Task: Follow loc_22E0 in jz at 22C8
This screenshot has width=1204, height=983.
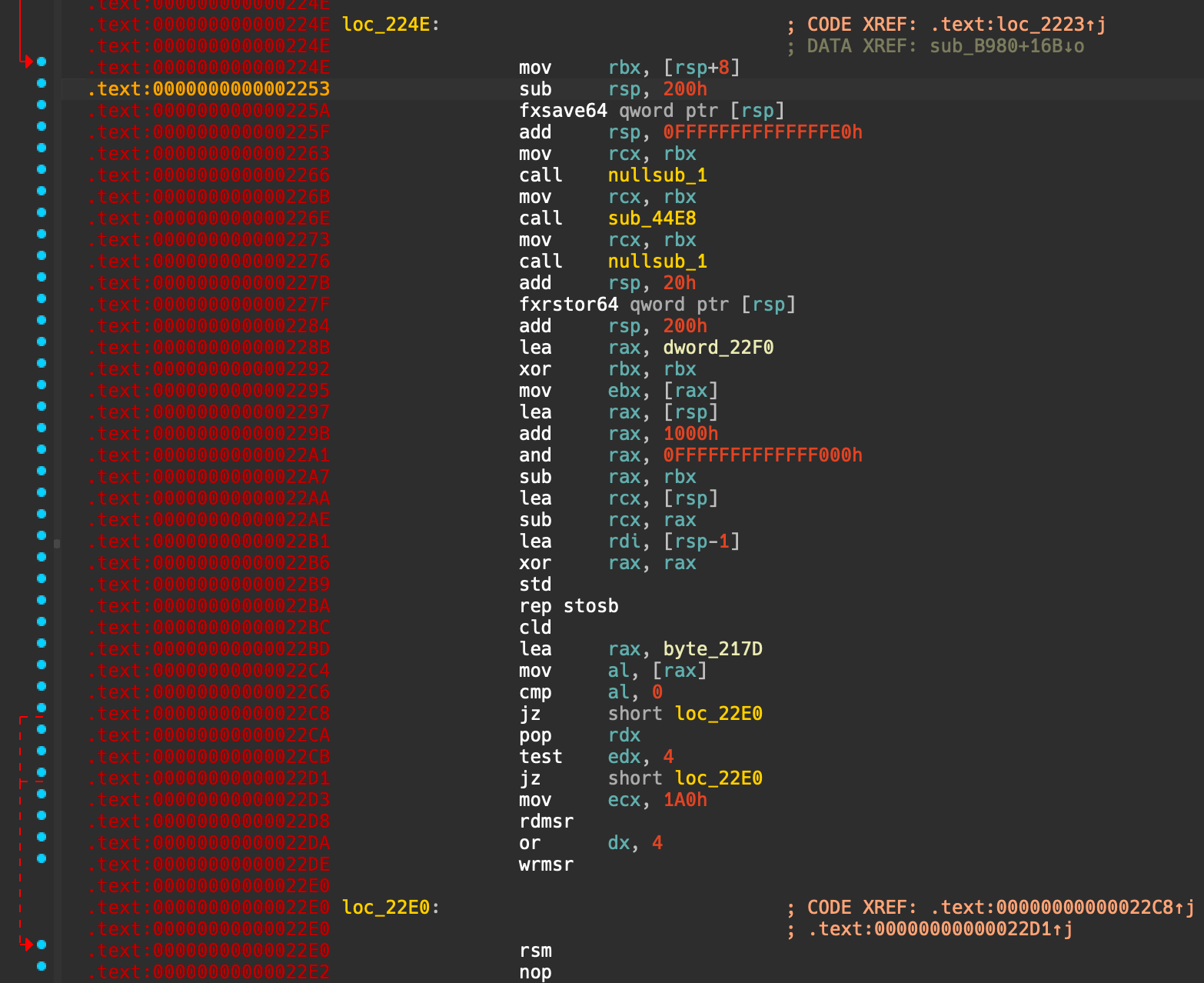Action: (718, 714)
